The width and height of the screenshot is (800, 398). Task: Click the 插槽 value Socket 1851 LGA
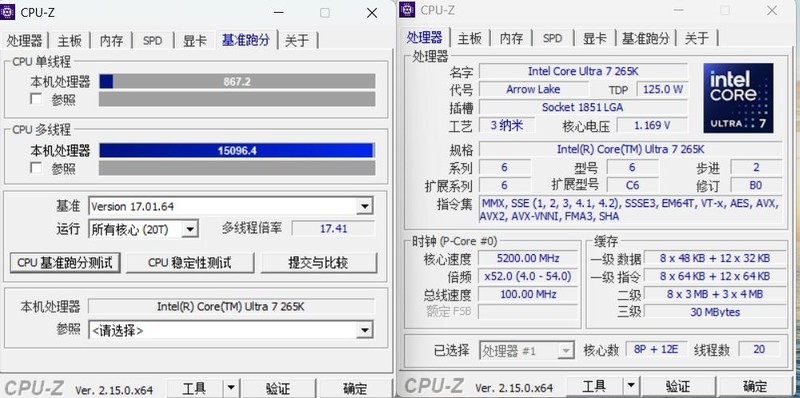point(583,107)
